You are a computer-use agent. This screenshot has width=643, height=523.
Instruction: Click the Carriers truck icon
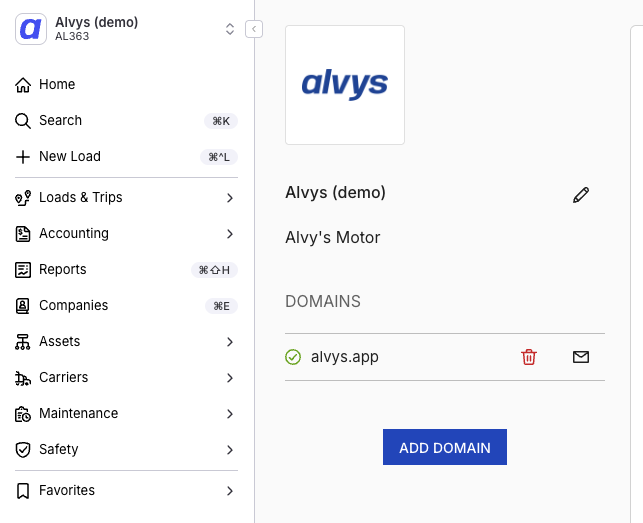(x=23, y=378)
